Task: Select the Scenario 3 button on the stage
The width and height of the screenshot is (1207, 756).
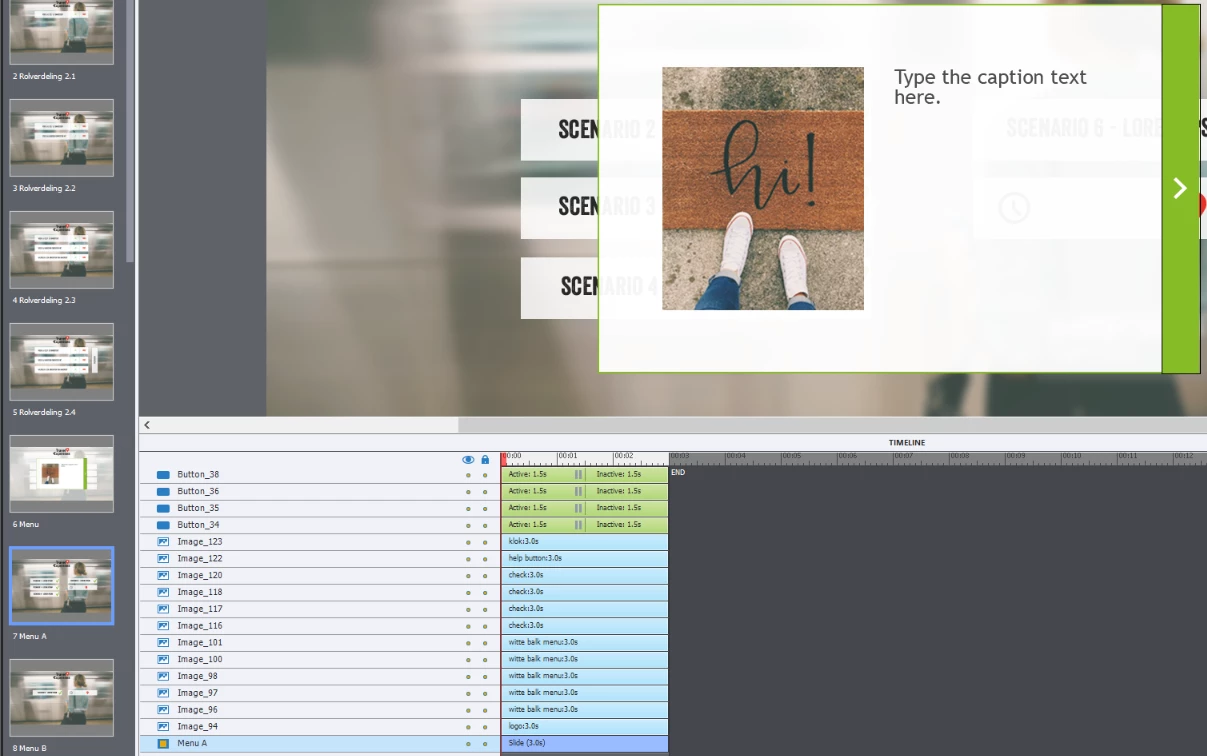Action: click(559, 208)
